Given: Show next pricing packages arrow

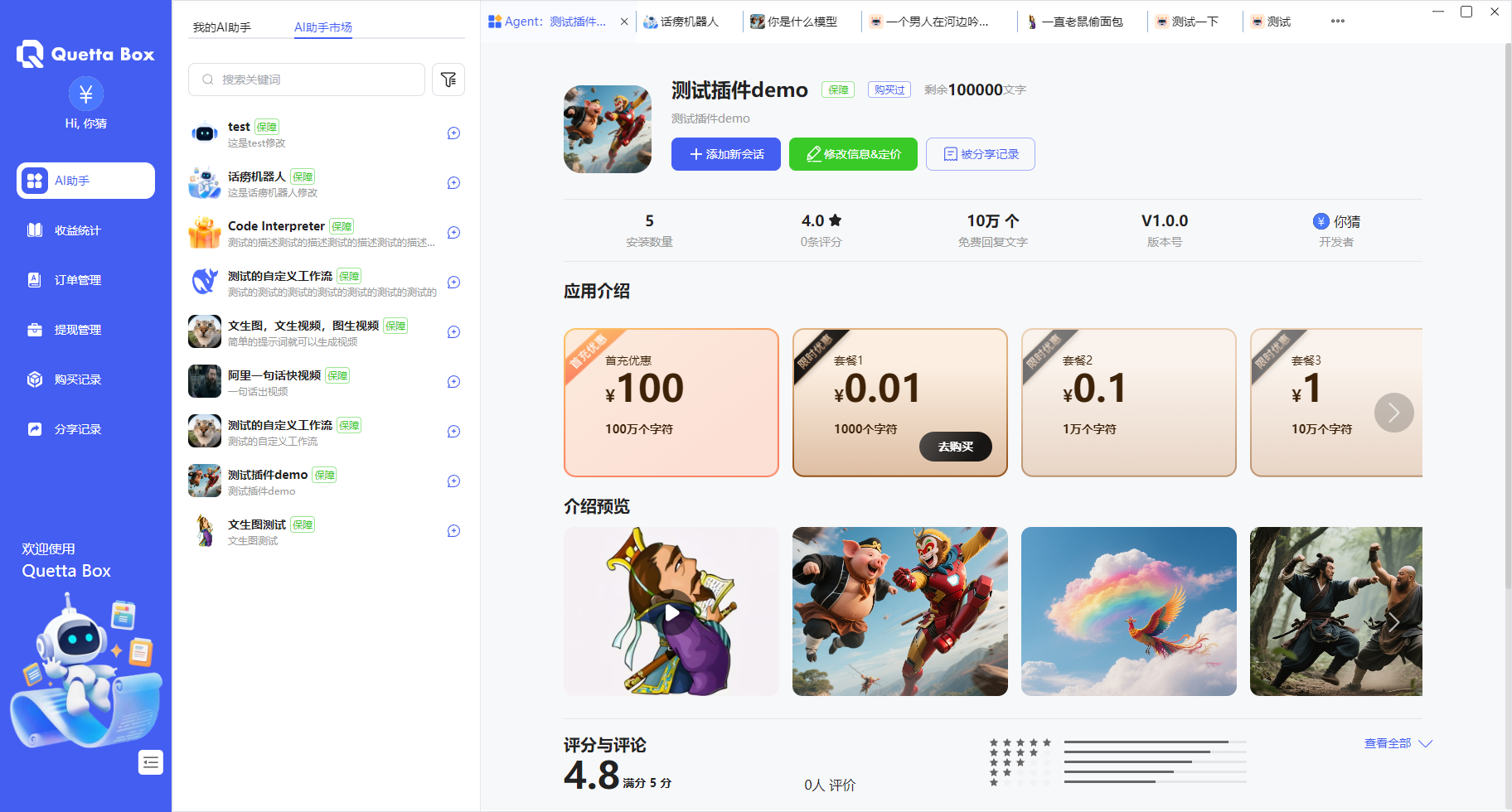Looking at the screenshot, I should point(1394,413).
